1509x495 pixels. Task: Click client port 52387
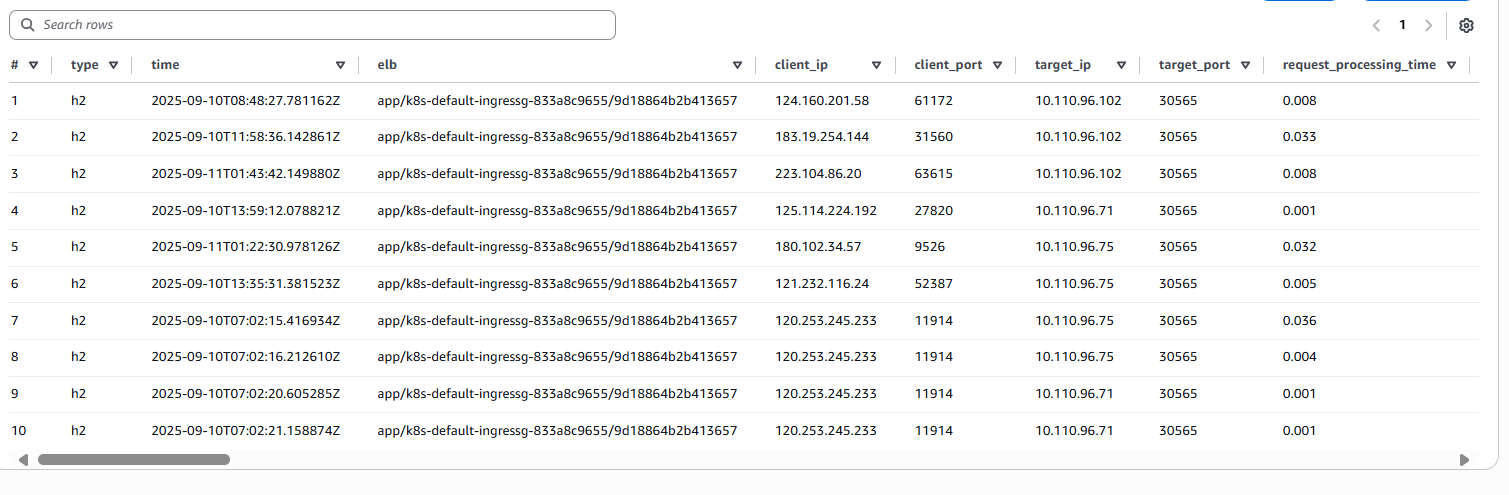933,284
